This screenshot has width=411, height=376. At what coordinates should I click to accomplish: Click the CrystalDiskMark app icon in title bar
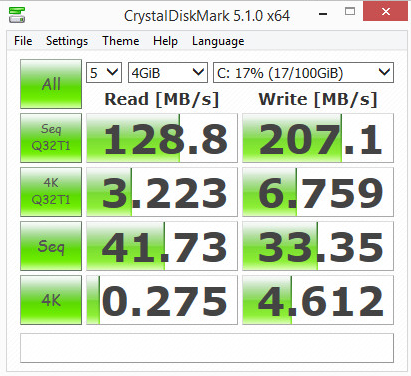(17, 15)
